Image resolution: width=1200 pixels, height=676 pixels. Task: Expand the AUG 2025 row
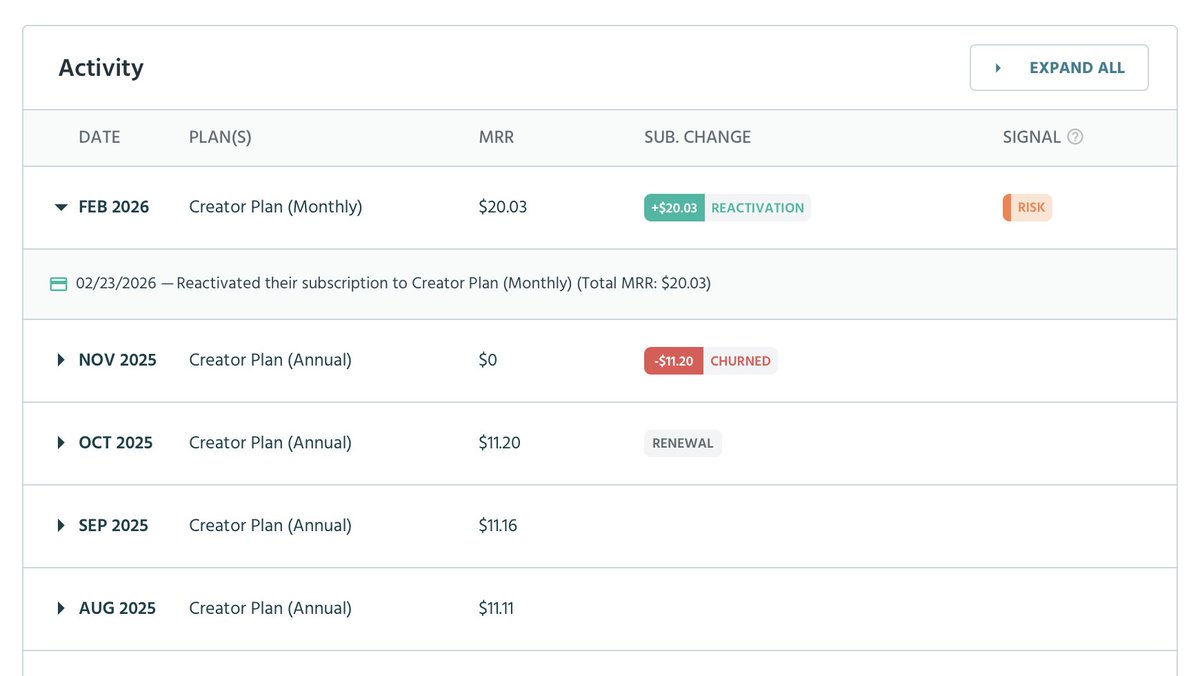click(61, 608)
